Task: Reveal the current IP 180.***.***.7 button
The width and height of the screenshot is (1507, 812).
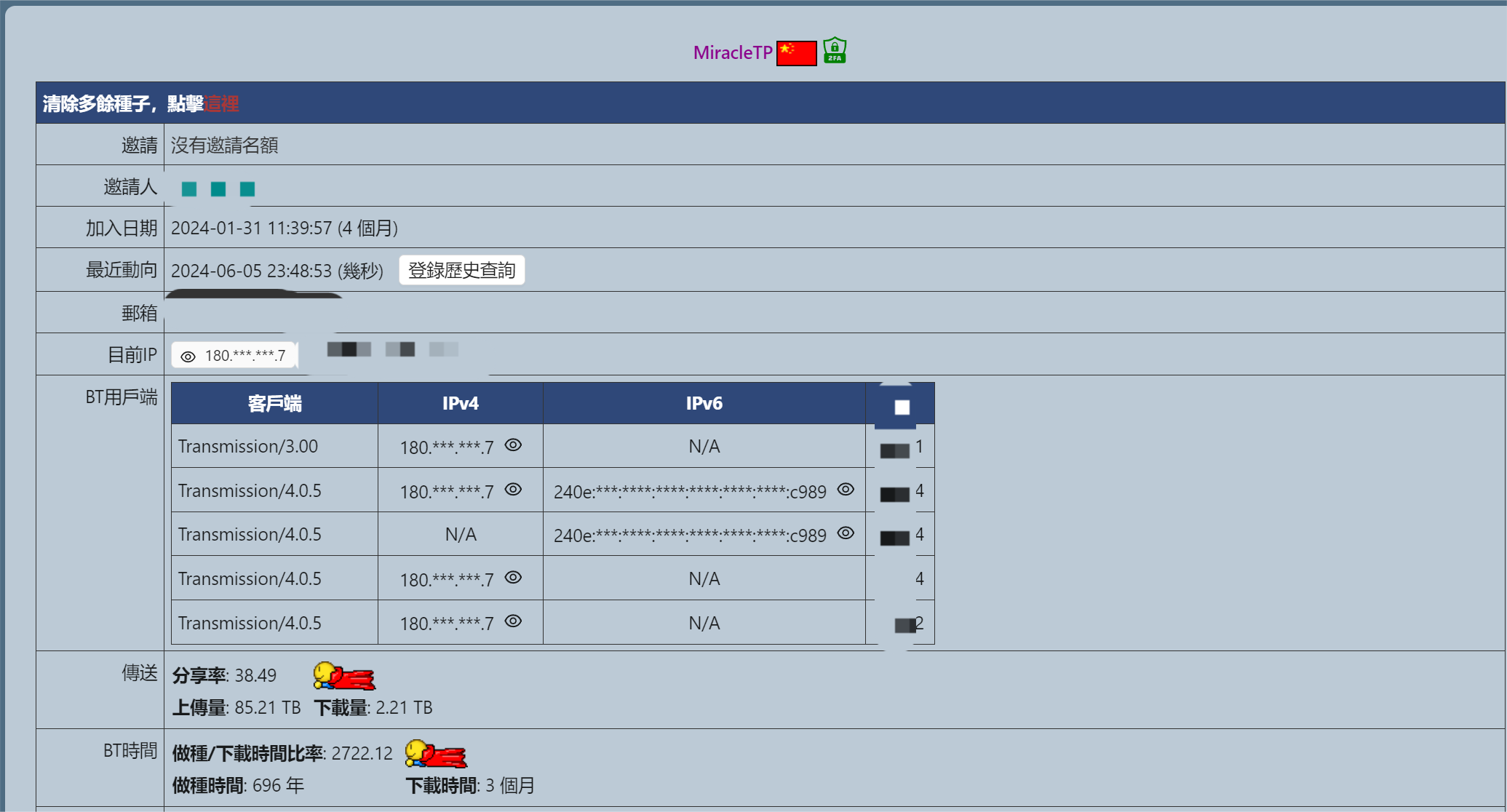Action: [234, 356]
